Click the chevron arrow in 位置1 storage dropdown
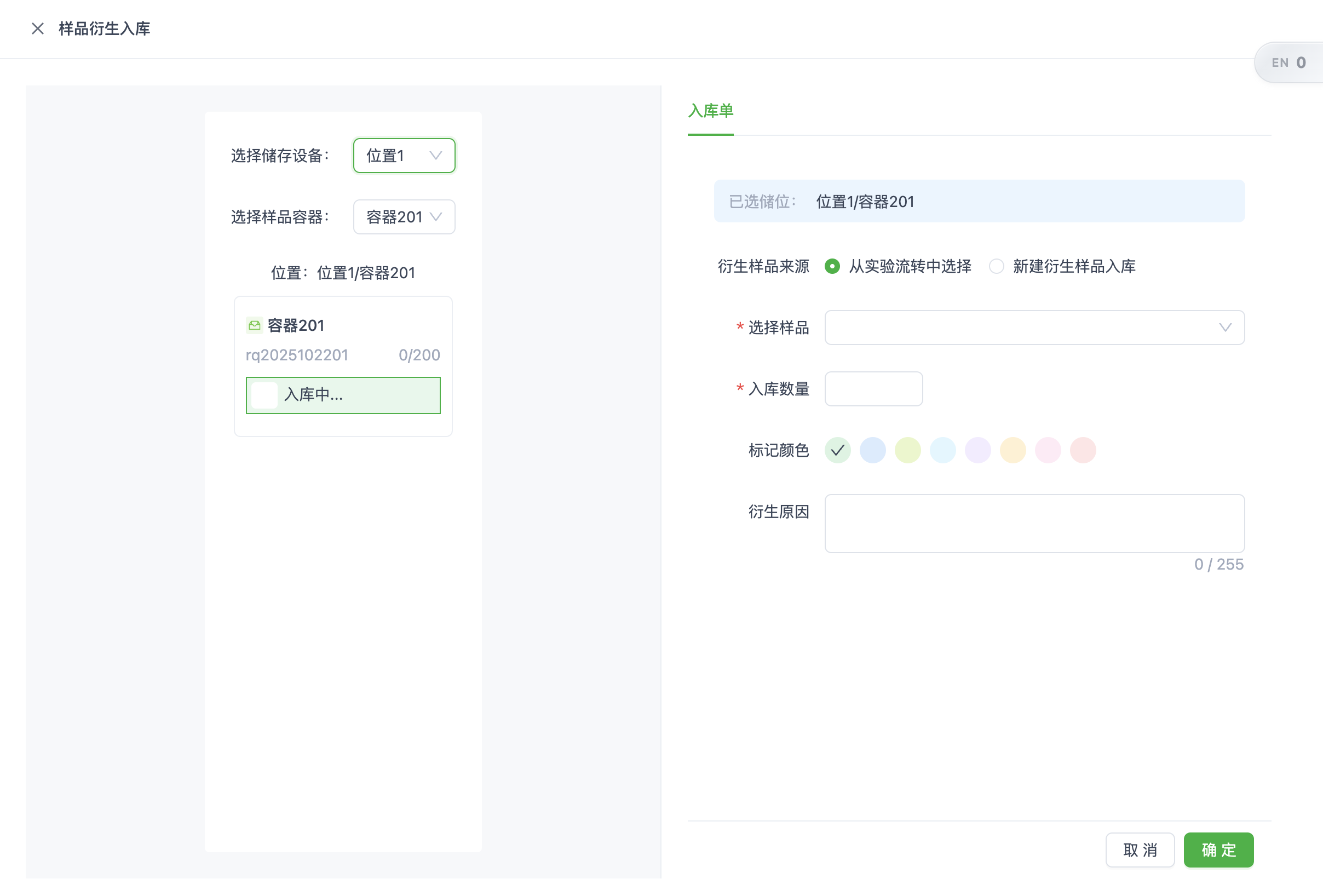 click(435, 156)
